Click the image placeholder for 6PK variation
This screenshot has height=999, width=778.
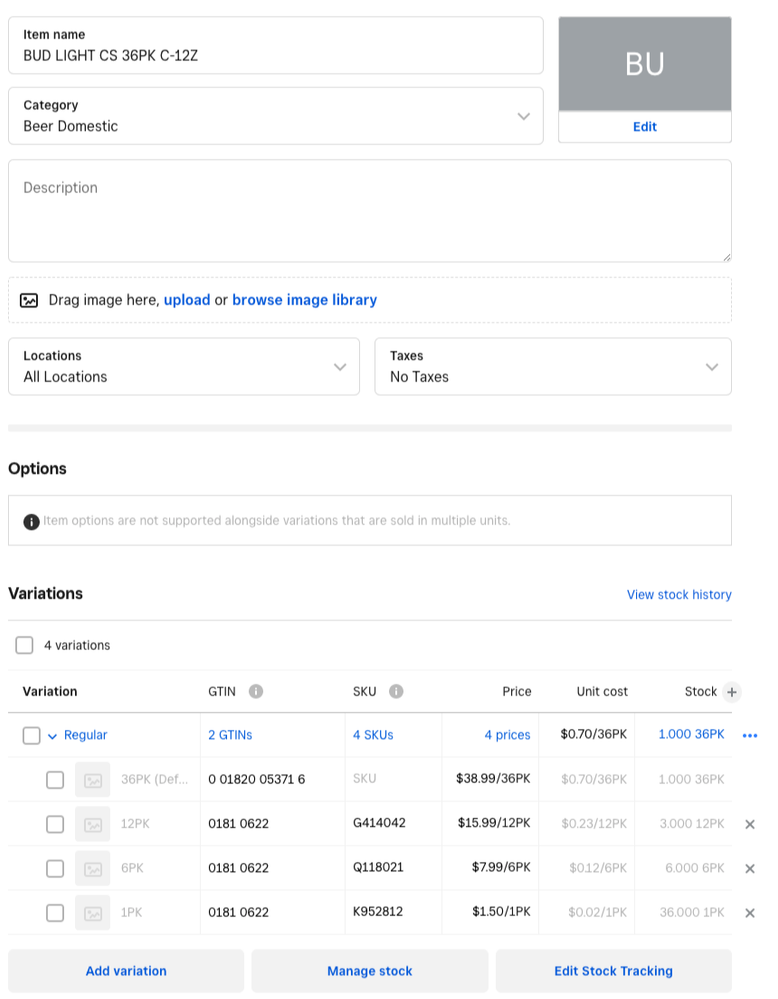pyautogui.click(x=92, y=868)
